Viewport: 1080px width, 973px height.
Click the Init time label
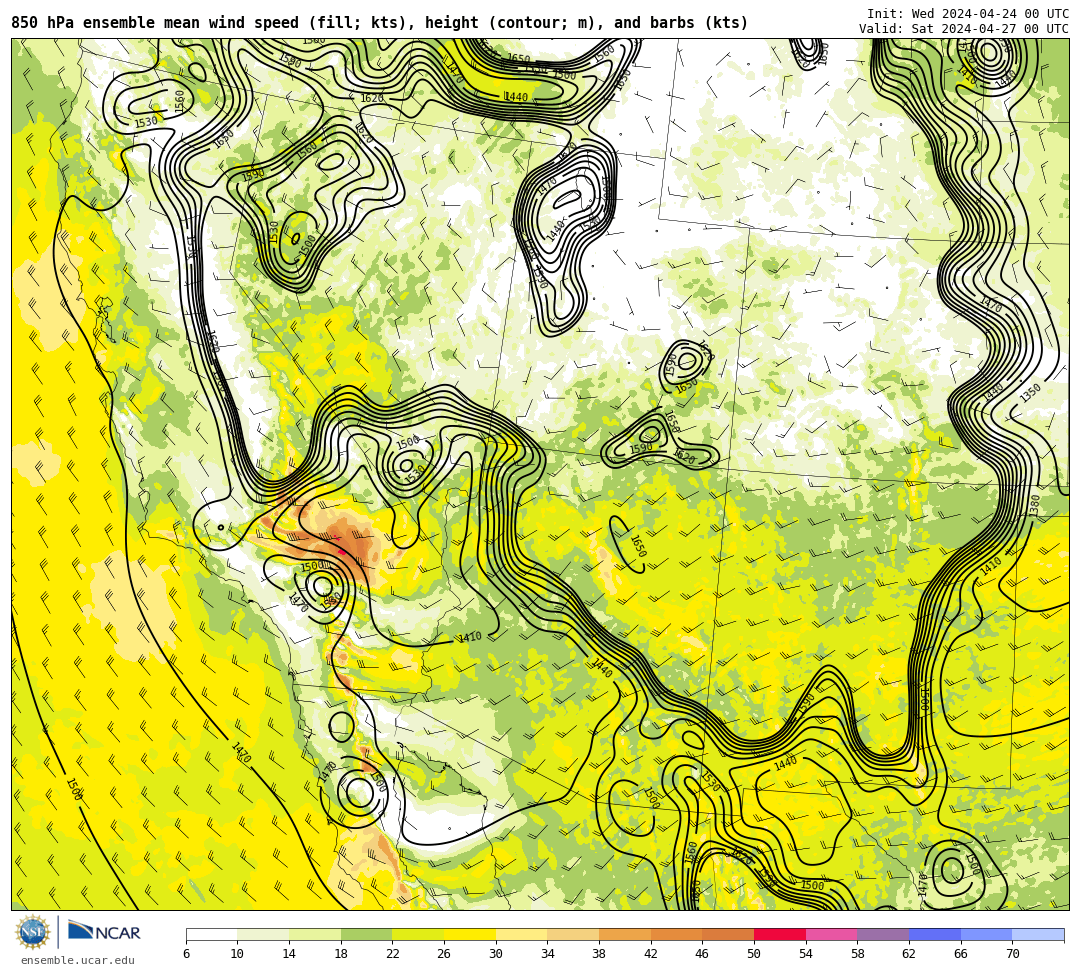point(968,14)
